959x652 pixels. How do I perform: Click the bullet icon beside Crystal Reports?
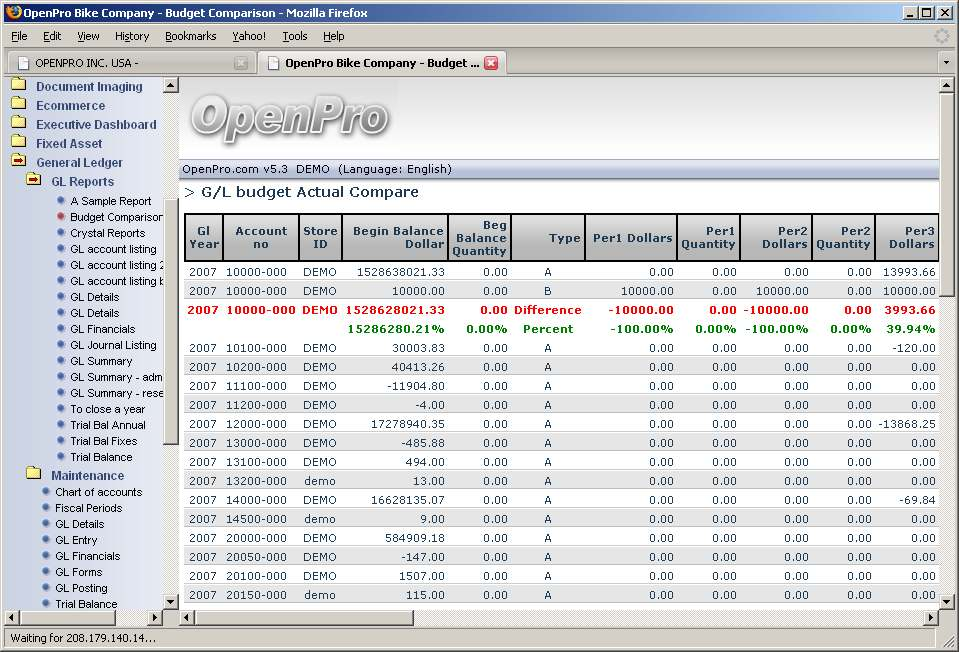click(61, 233)
